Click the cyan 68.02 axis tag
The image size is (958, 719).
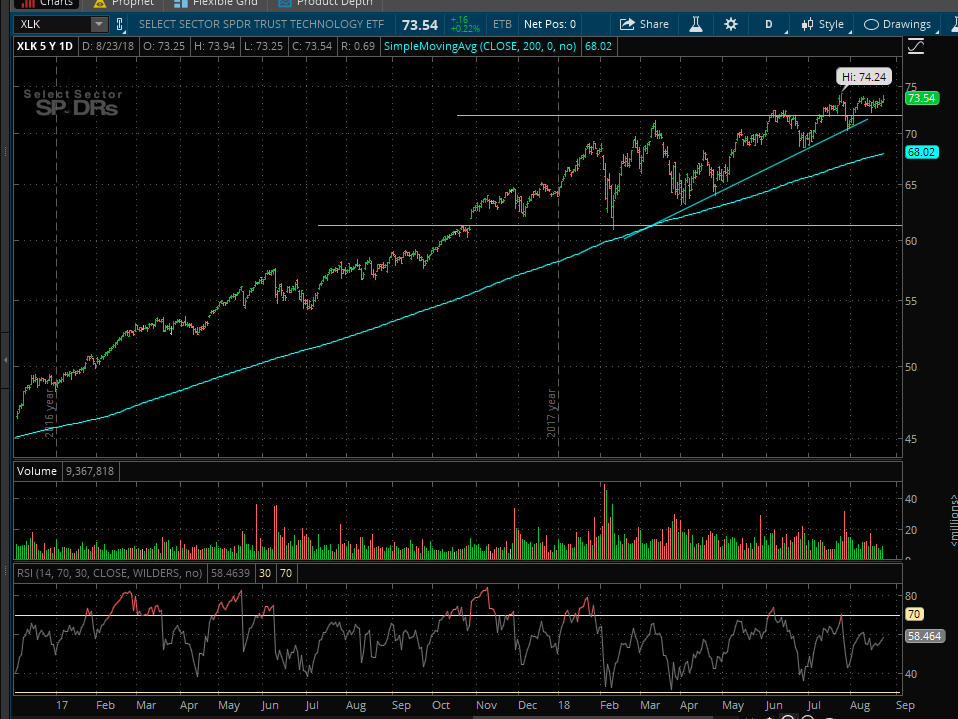point(921,152)
